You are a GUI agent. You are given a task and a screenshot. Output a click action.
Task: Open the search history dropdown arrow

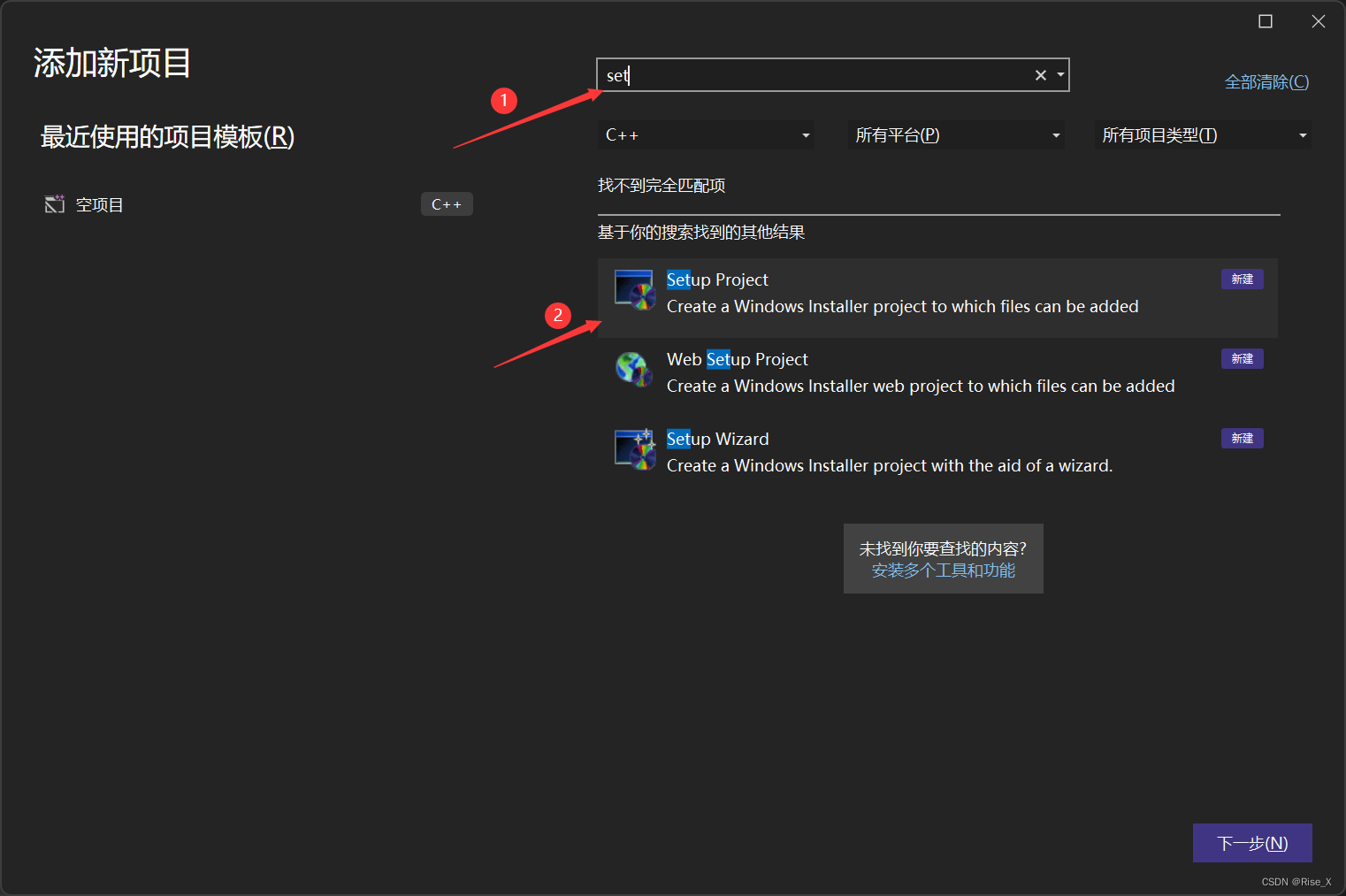coord(1060,75)
